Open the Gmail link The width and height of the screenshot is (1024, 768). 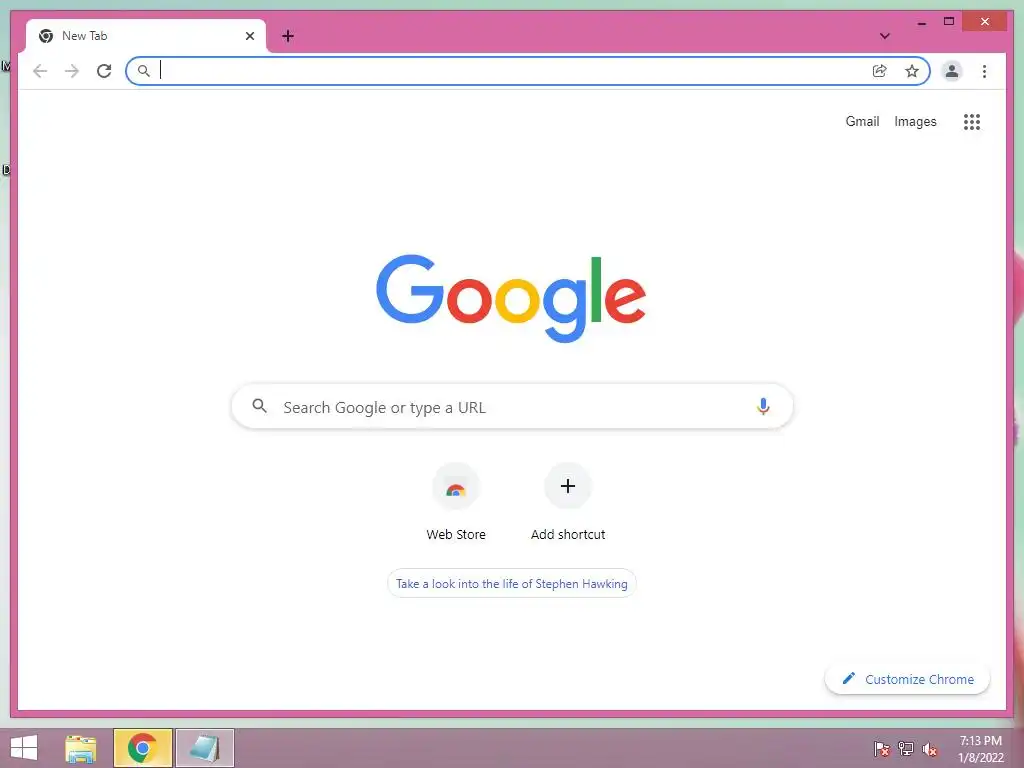coord(862,121)
